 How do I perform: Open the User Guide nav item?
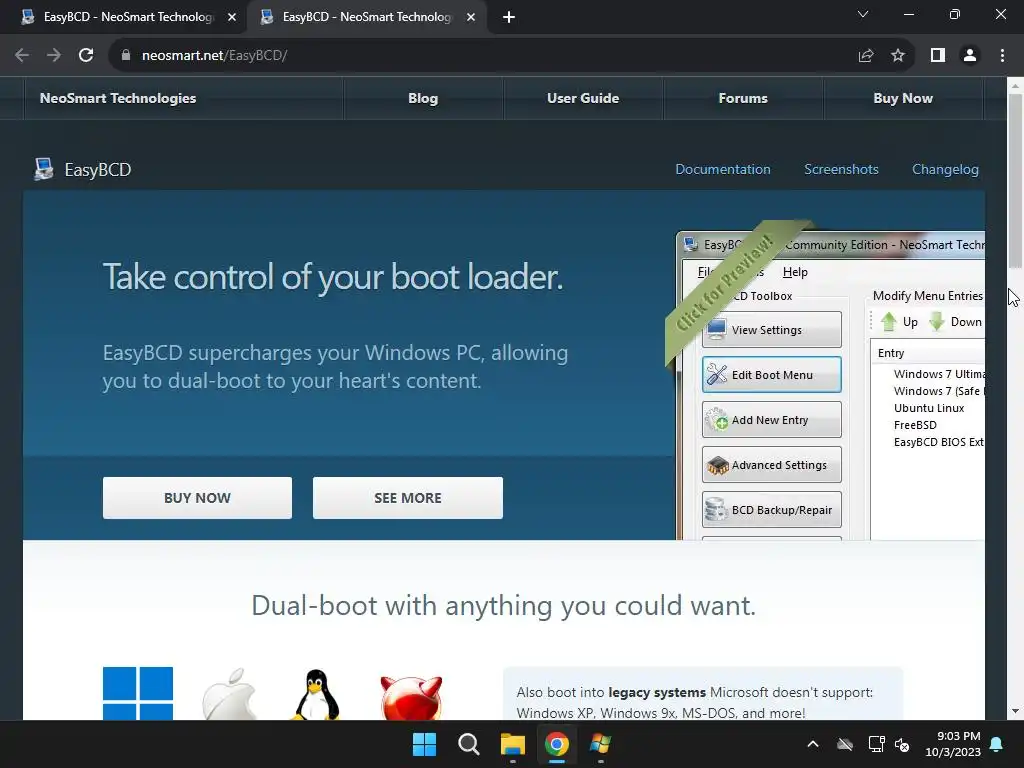click(583, 98)
